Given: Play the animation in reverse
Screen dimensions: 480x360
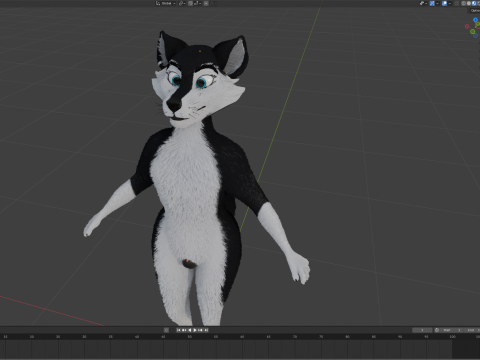Looking at the screenshot, I should click(x=190, y=330).
